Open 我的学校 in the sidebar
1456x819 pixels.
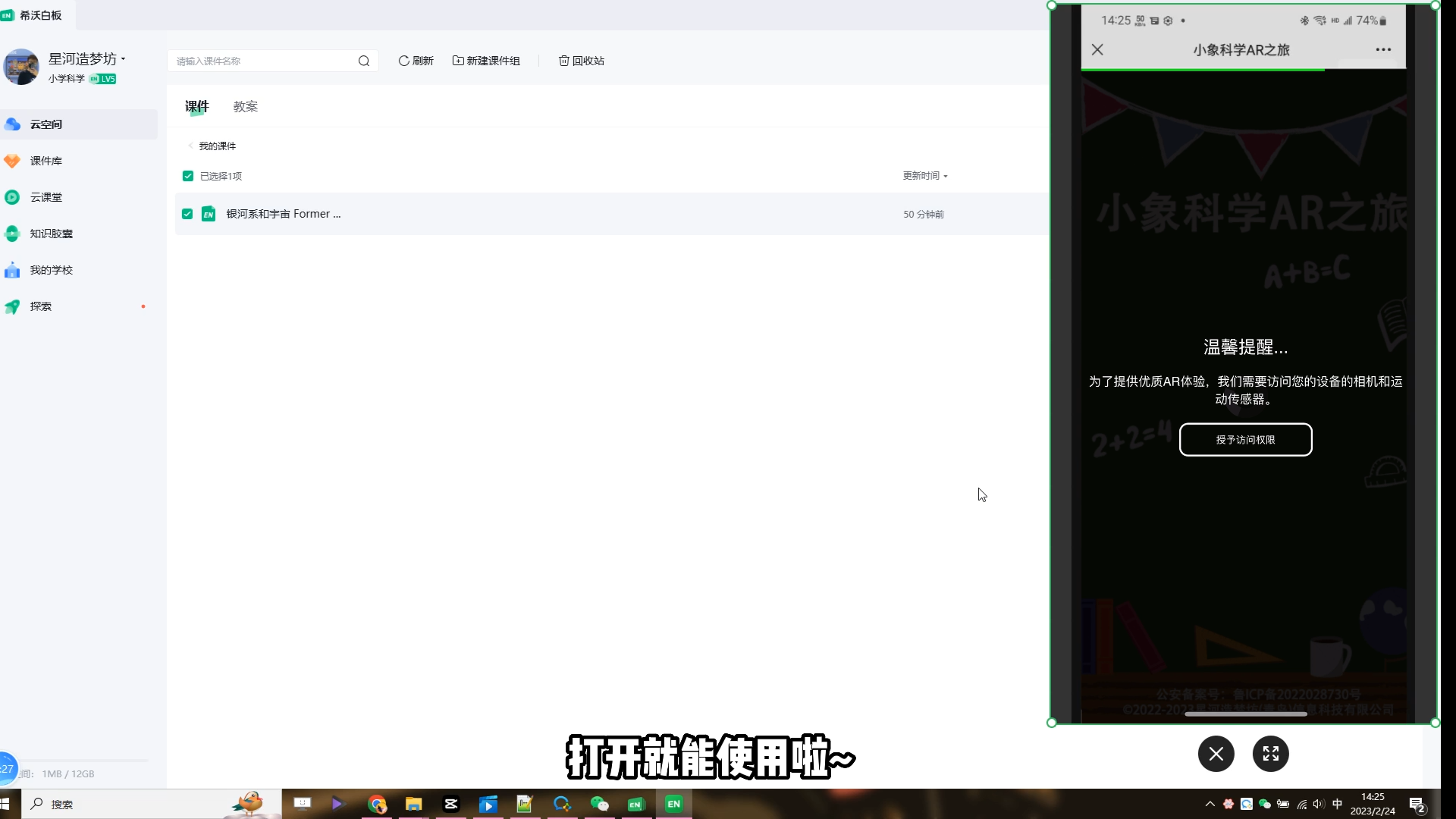pyautogui.click(x=51, y=270)
